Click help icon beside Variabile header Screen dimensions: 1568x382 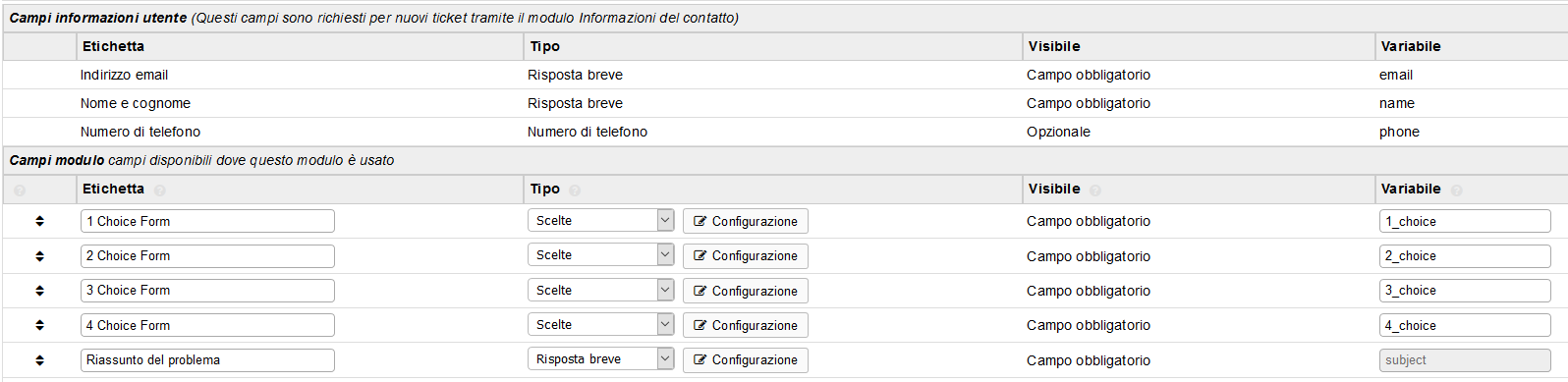(1457, 190)
